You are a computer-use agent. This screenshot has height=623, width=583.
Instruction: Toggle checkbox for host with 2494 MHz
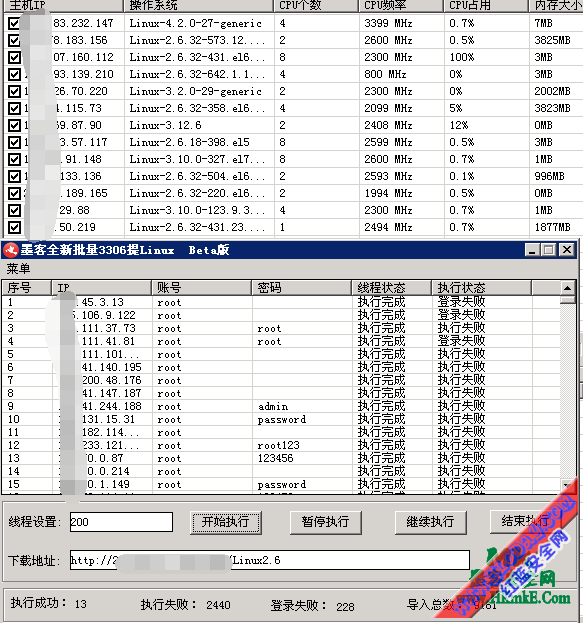(14, 227)
